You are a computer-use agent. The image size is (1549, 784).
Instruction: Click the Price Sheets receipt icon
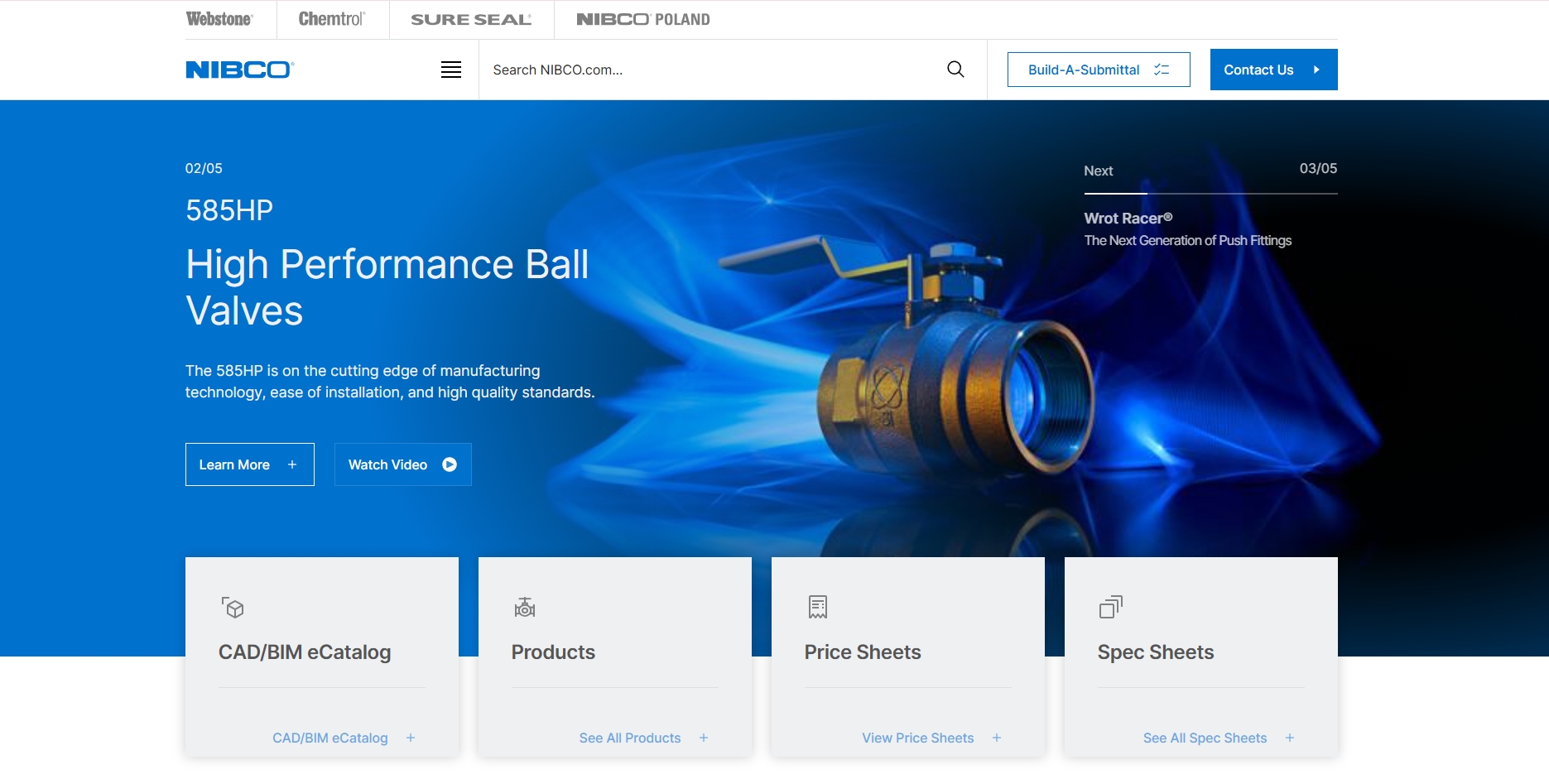coord(818,607)
